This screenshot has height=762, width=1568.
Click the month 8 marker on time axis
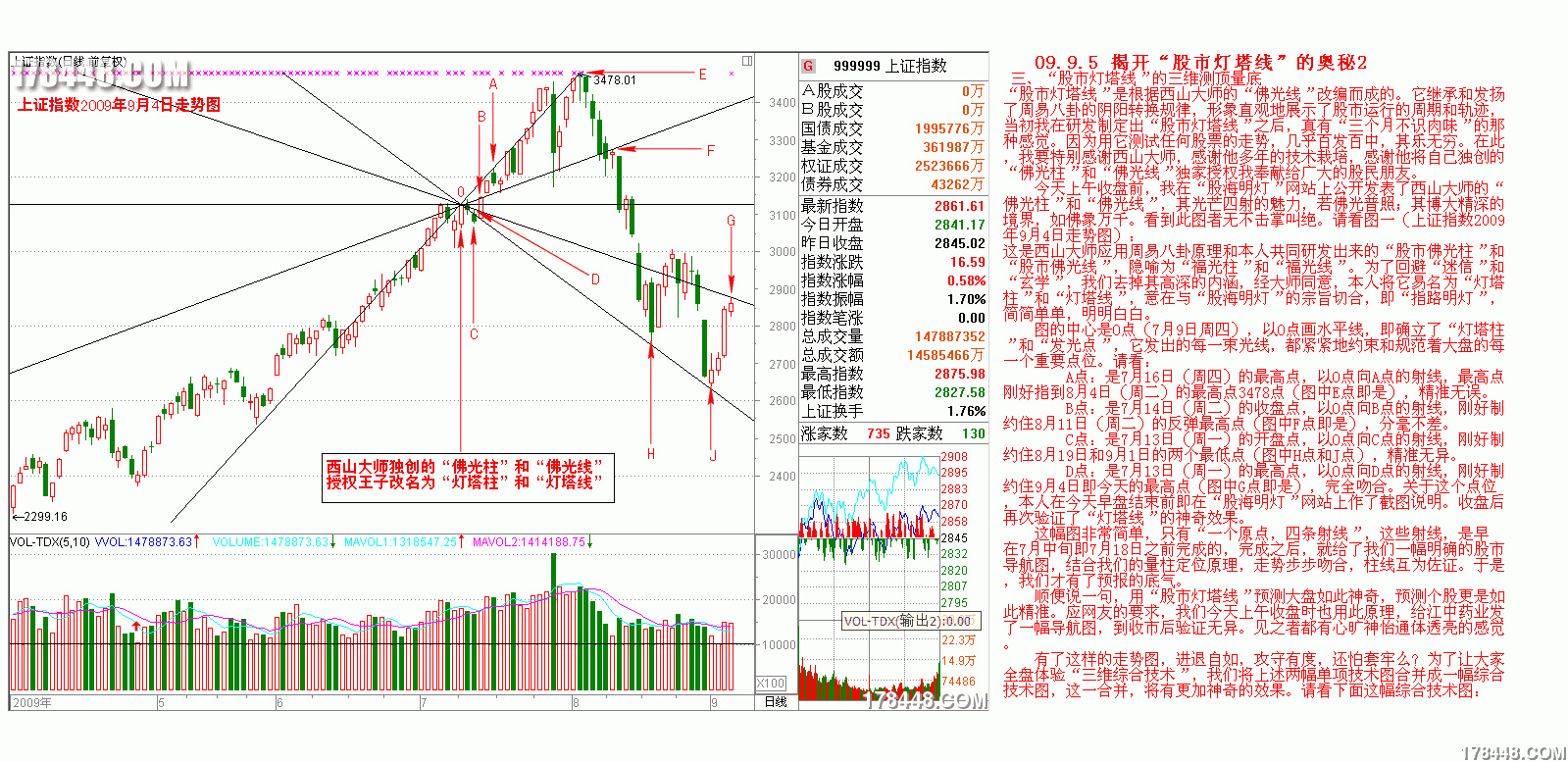(576, 703)
